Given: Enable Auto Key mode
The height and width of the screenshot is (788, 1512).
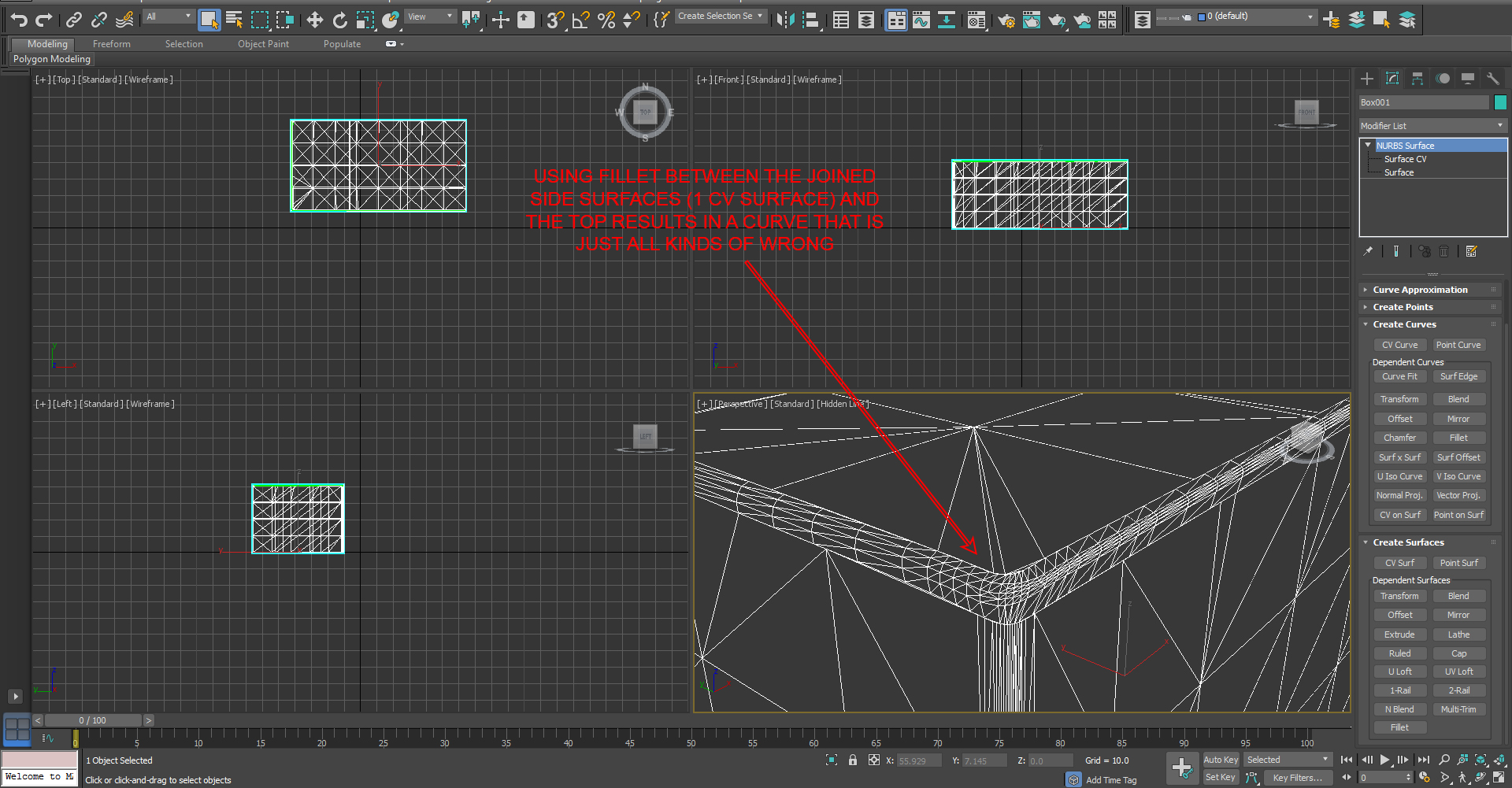Looking at the screenshot, I should click(x=1221, y=760).
